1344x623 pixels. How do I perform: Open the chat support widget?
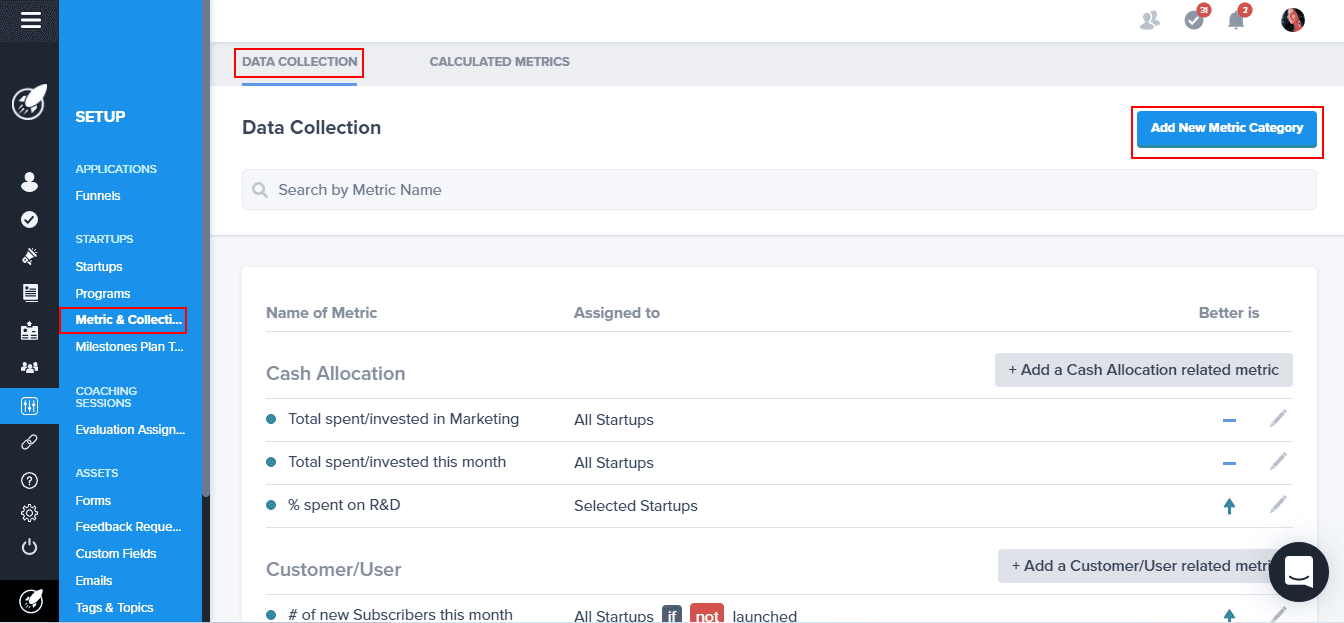click(x=1298, y=572)
